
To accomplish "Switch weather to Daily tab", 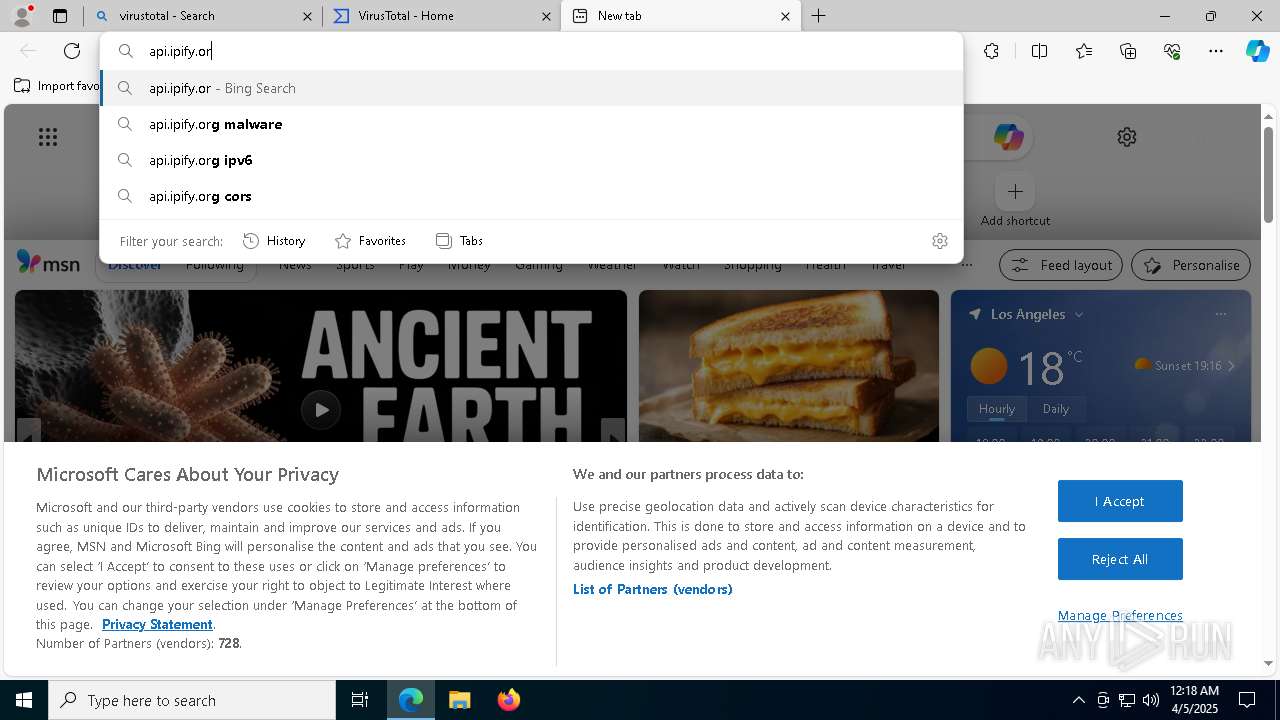I will tap(1055, 409).
